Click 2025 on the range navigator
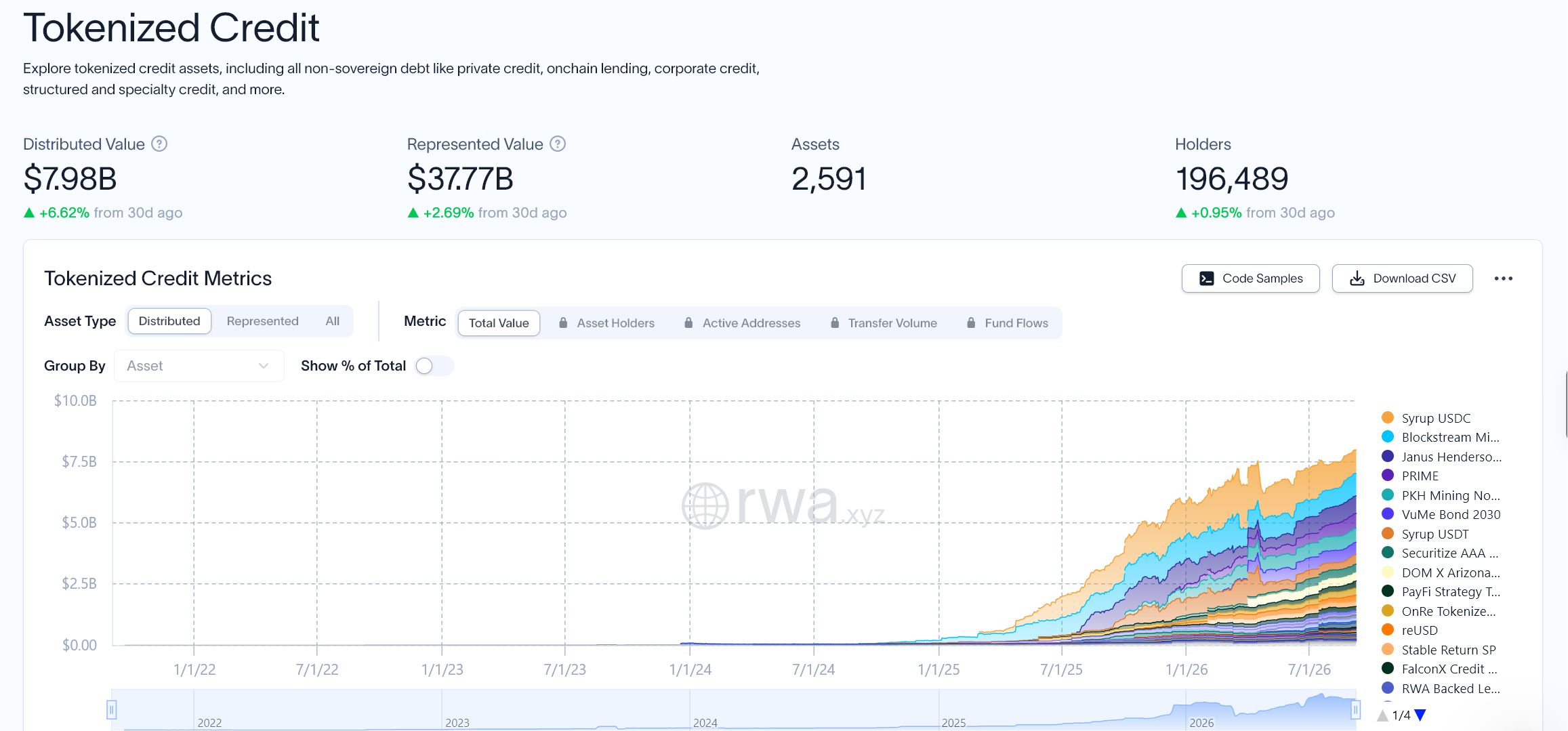Screen dimensions: 1568x731 pos(953,723)
